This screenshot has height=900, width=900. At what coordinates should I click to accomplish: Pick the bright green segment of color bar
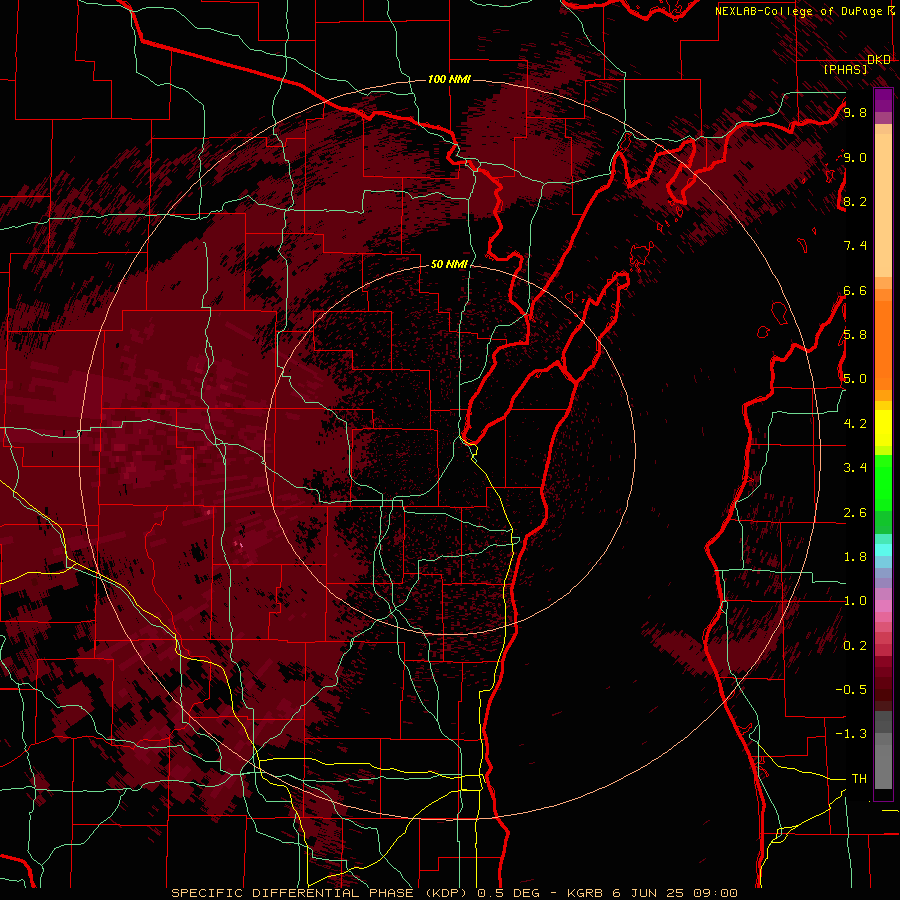tap(883, 482)
